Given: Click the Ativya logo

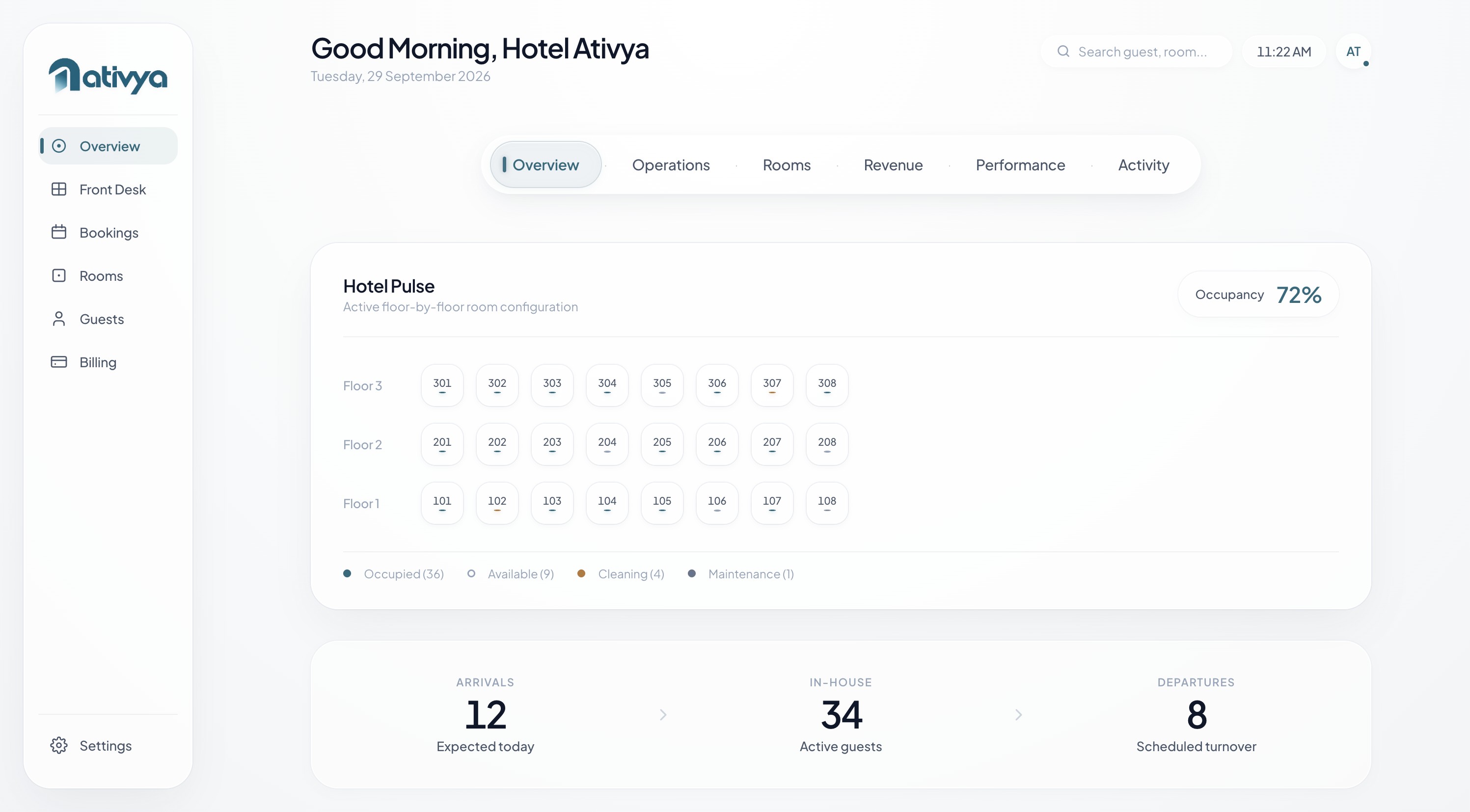Looking at the screenshot, I should [108, 76].
